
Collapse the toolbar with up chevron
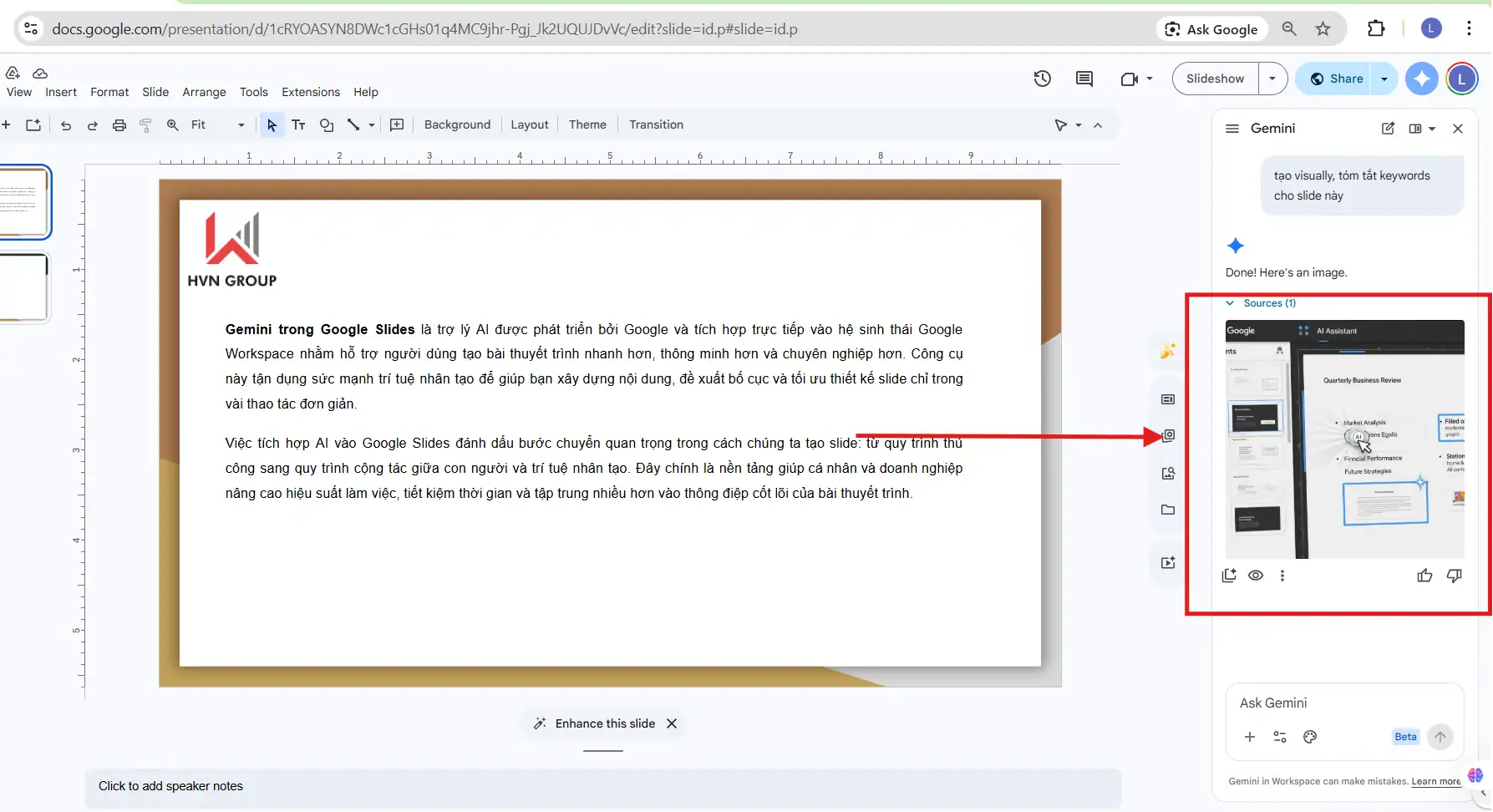point(1098,125)
